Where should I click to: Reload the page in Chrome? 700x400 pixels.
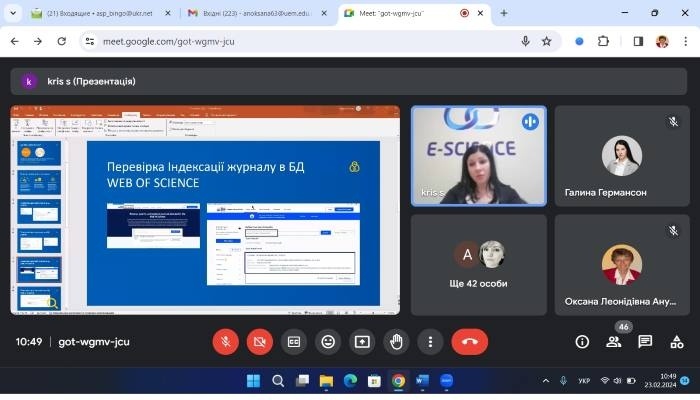click(x=62, y=41)
